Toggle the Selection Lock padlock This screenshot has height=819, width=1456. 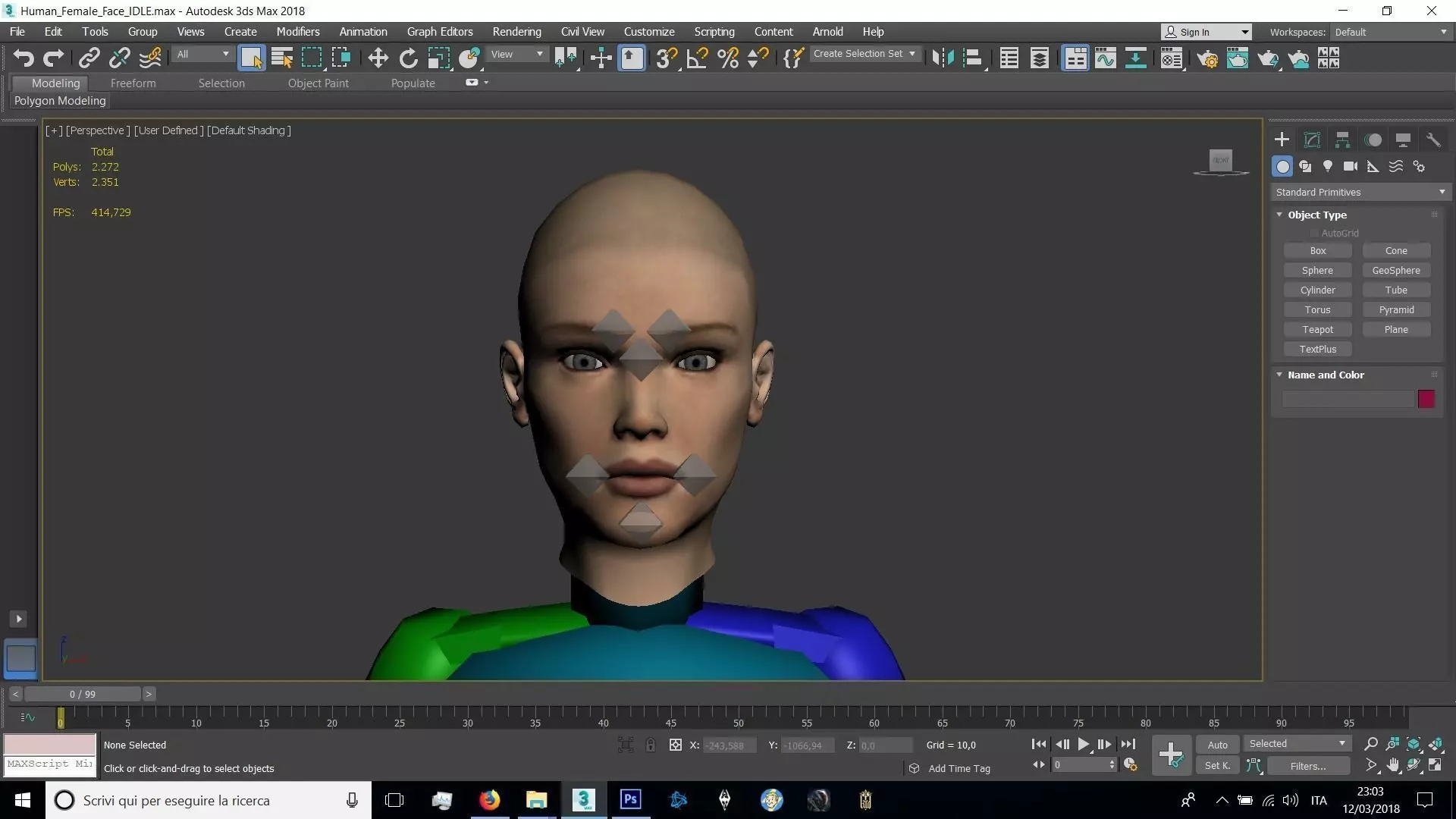pyautogui.click(x=651, y=745)
